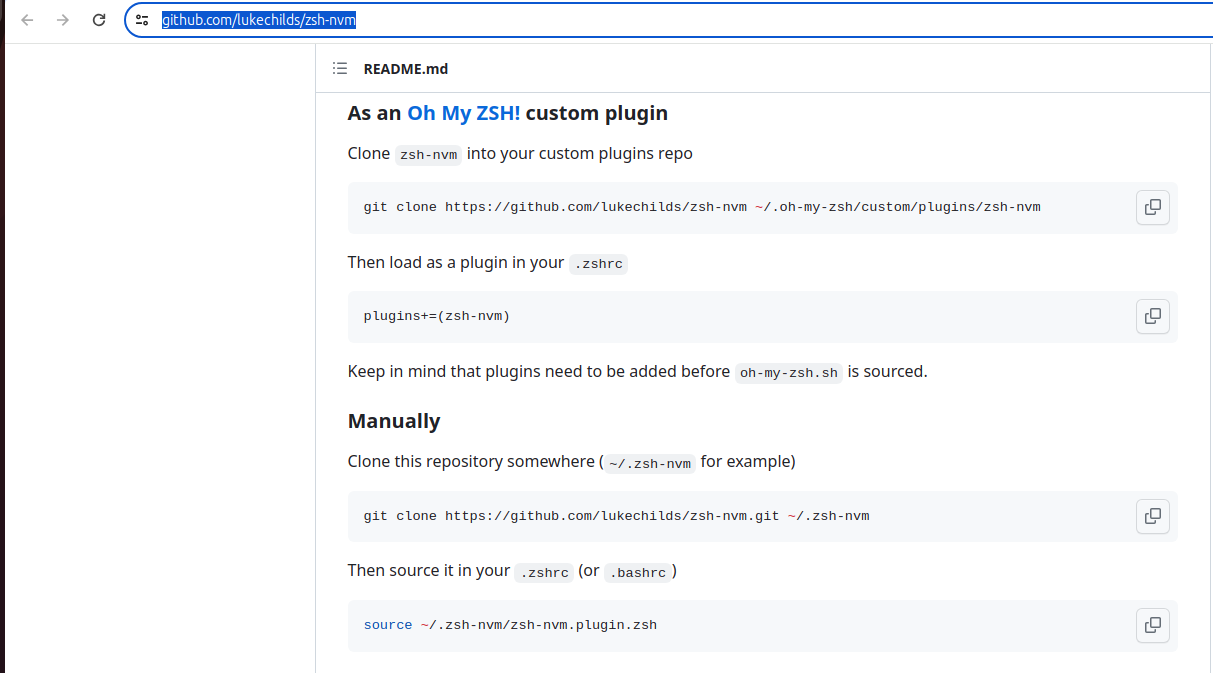Select the inline ~/.zsh-nvm example path
1213x673 pixels.
(x=650, y=463)
